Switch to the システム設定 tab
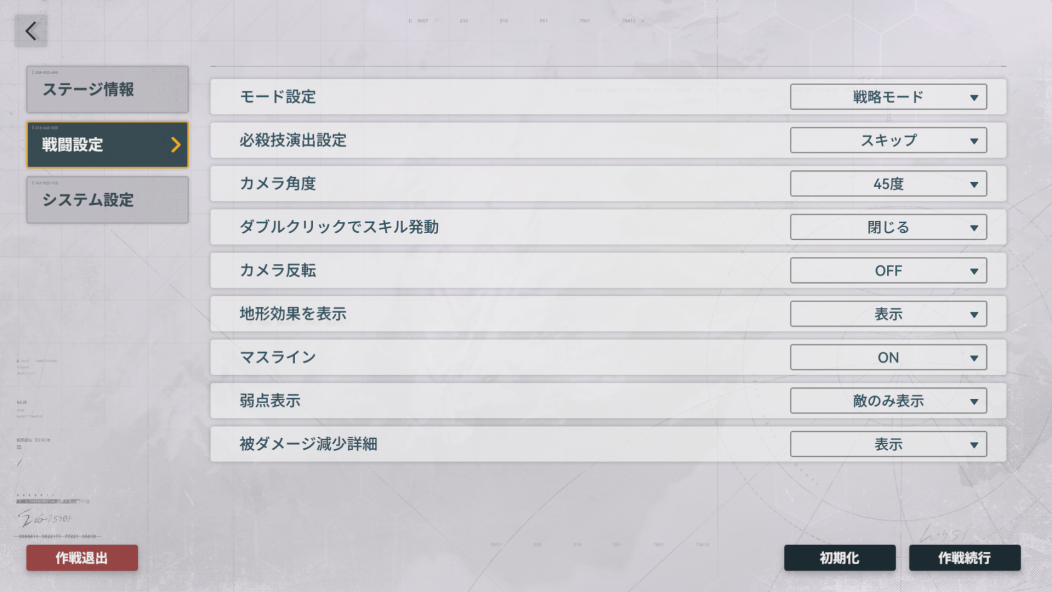 click(x=107, y=200)
